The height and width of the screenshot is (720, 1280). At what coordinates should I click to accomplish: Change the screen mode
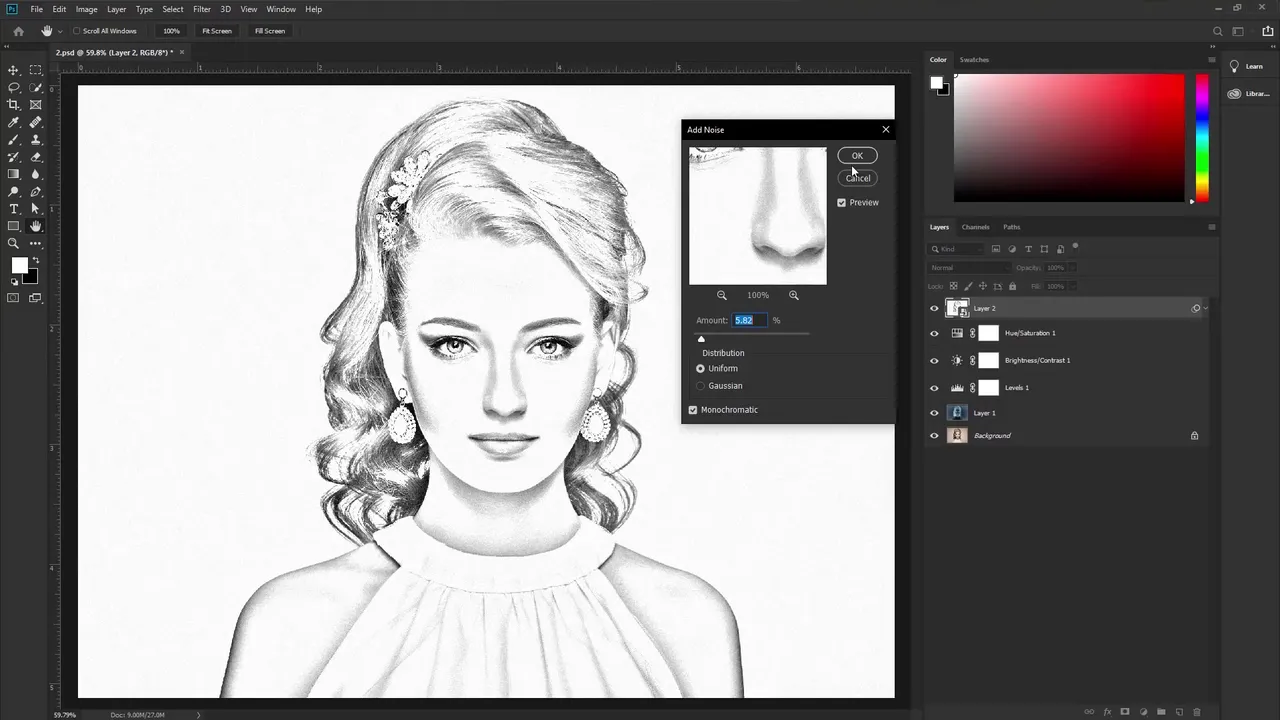point(36,297)
